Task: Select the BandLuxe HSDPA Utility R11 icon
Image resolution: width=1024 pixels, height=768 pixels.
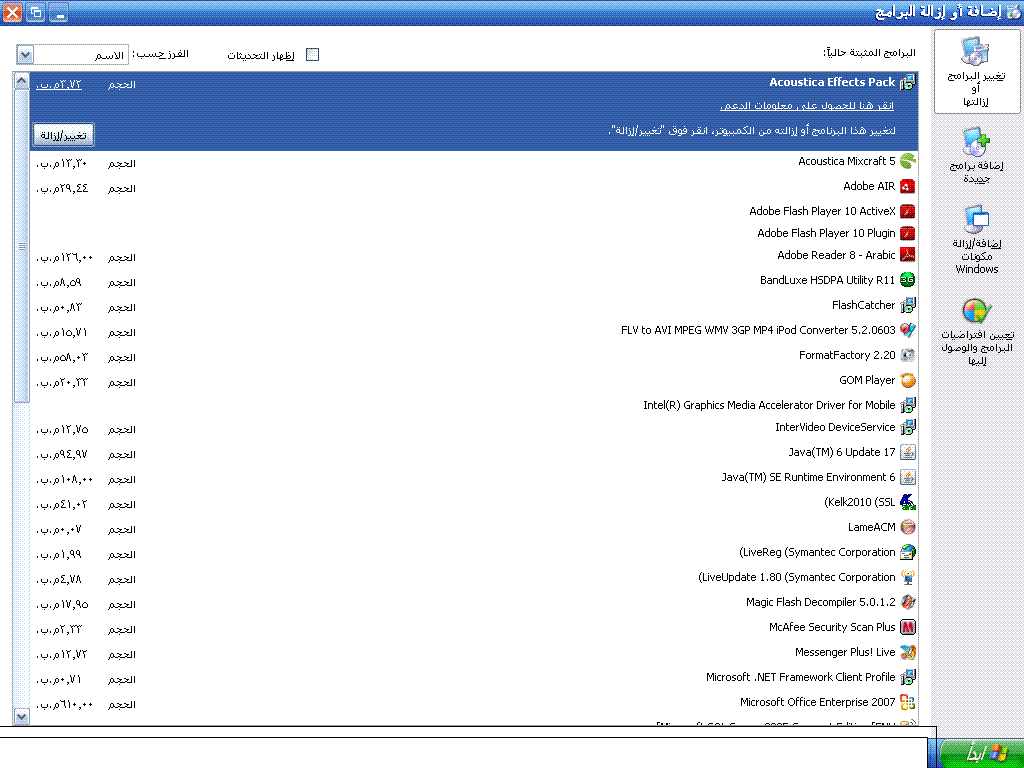Action: click(908, 280)
